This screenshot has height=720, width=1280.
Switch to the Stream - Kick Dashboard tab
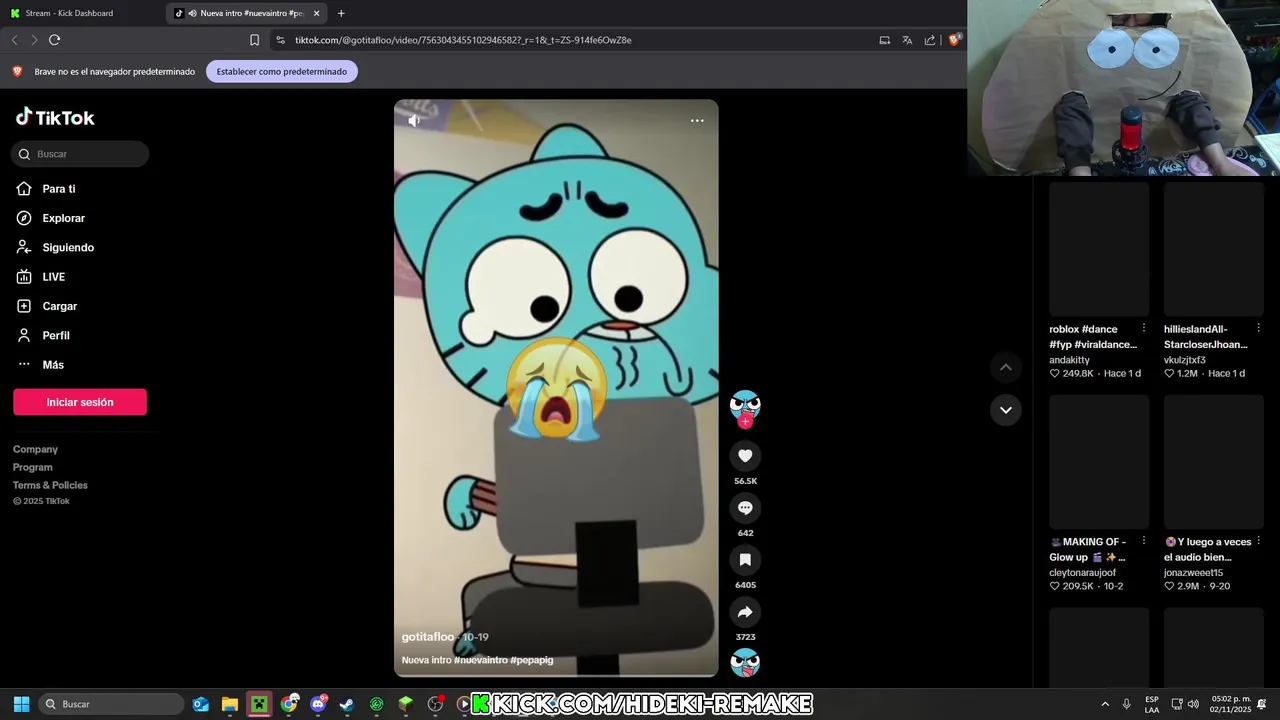pyautogui.click(x=80, y=13)
